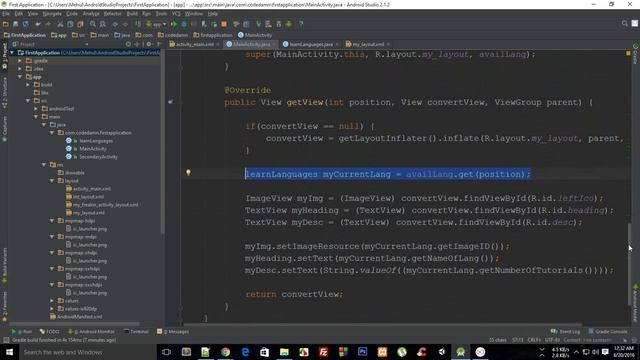640x360 pixels.
Task: Click the yellow intention lightbulb icon
Action: click(188, 173)
